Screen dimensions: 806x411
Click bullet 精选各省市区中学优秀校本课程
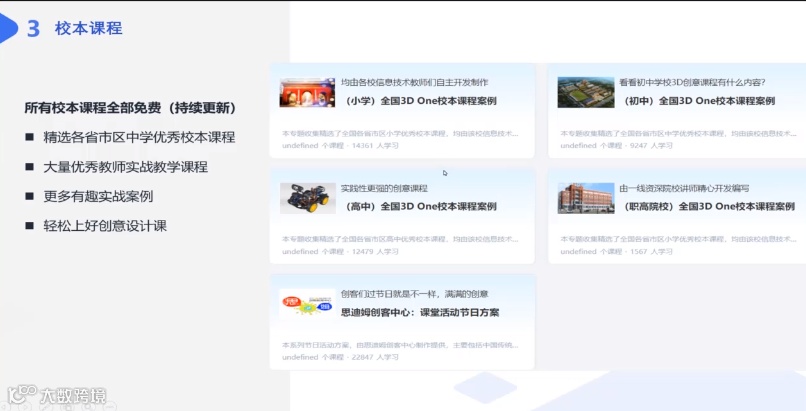tap(139, 137)
